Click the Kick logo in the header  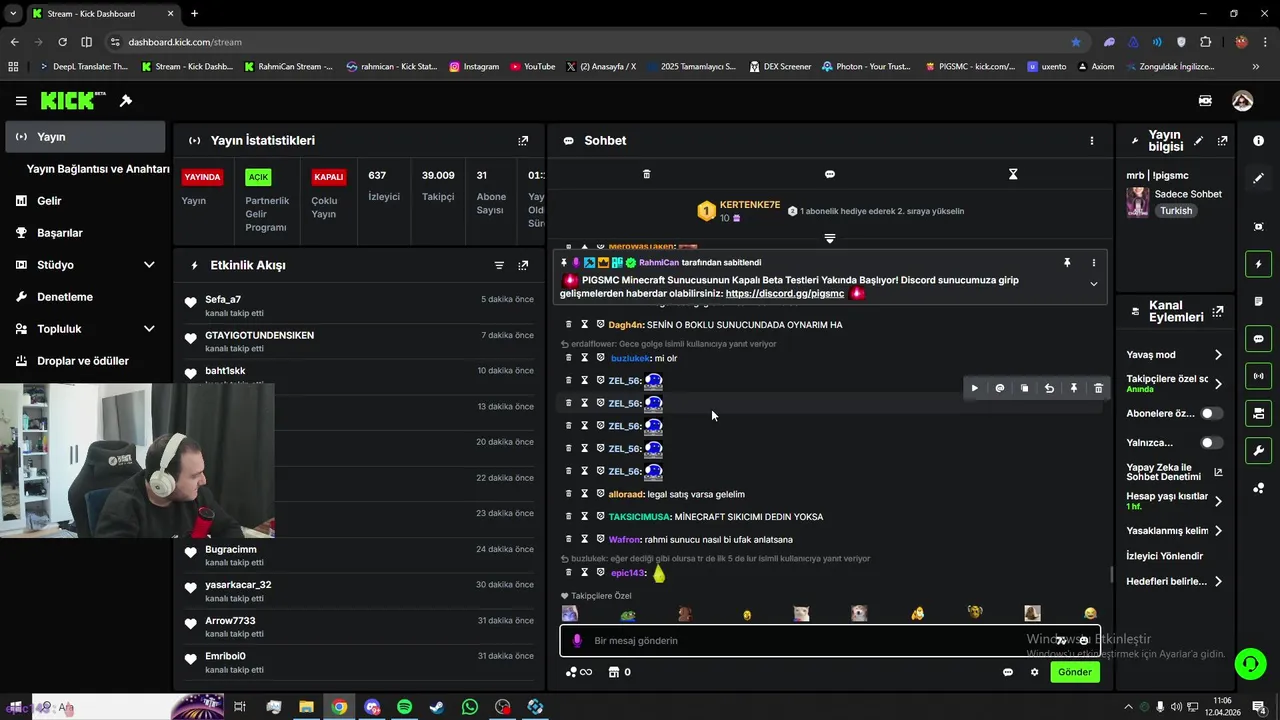pos(73,100)
